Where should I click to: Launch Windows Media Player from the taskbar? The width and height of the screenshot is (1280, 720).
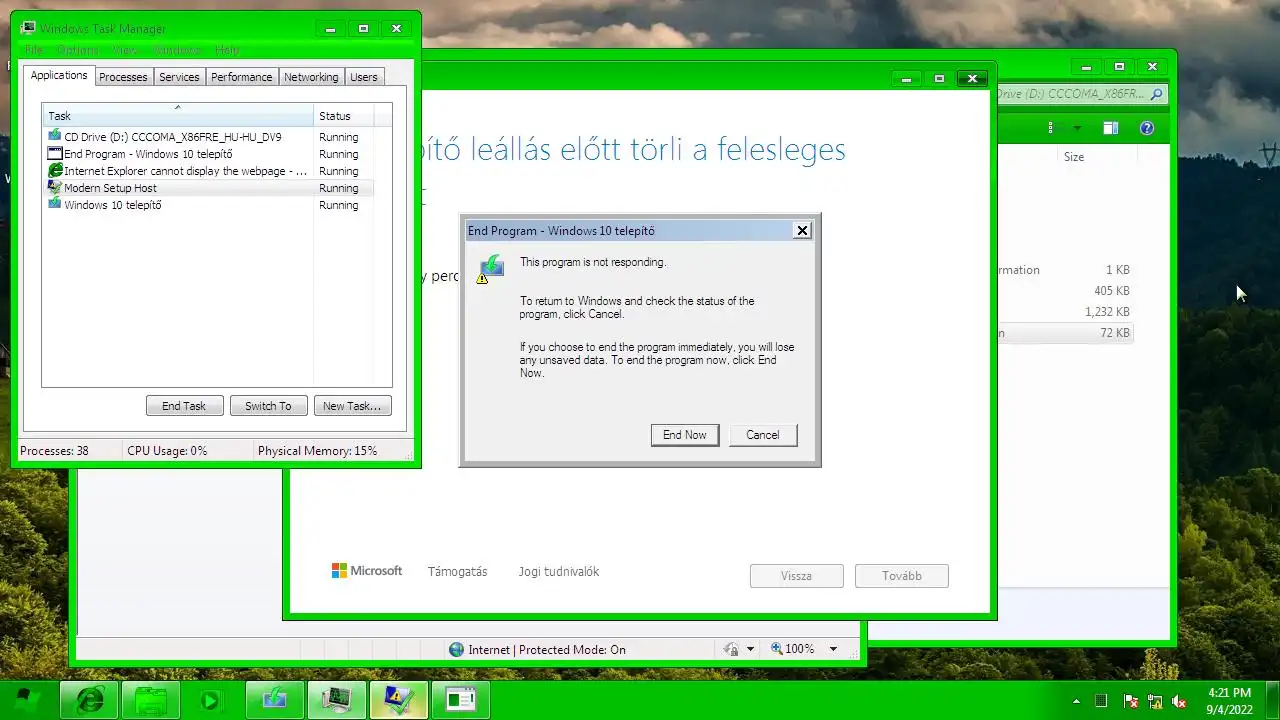pyautogui.click(x=209, y=700)
